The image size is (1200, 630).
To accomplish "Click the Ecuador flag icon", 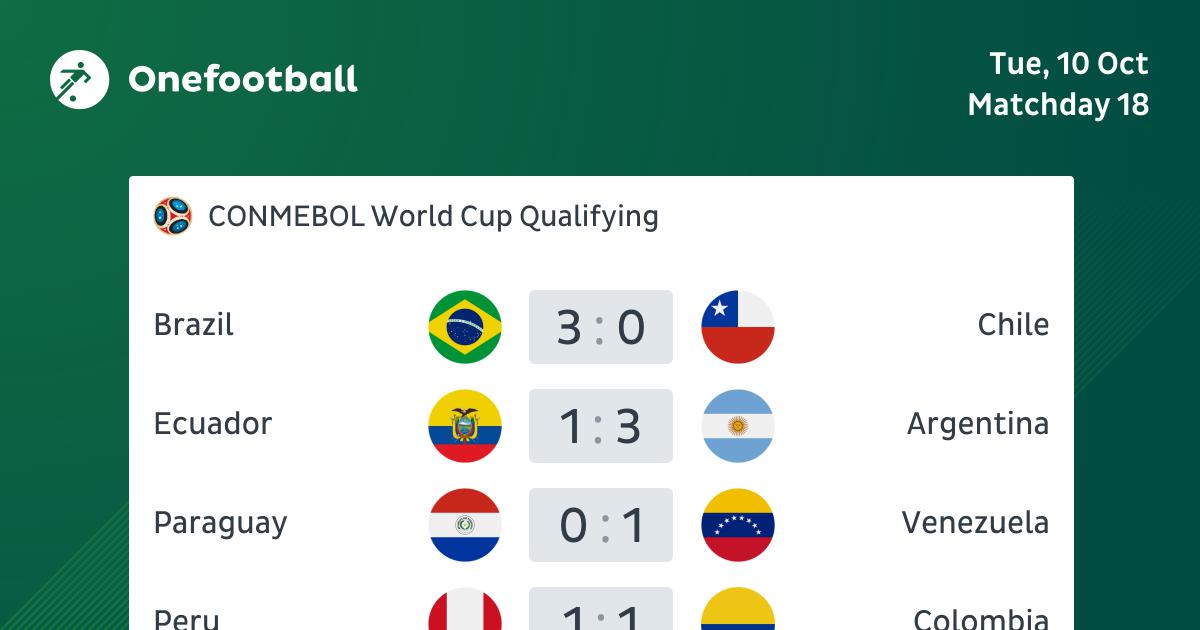I will [x=465, y=426].
